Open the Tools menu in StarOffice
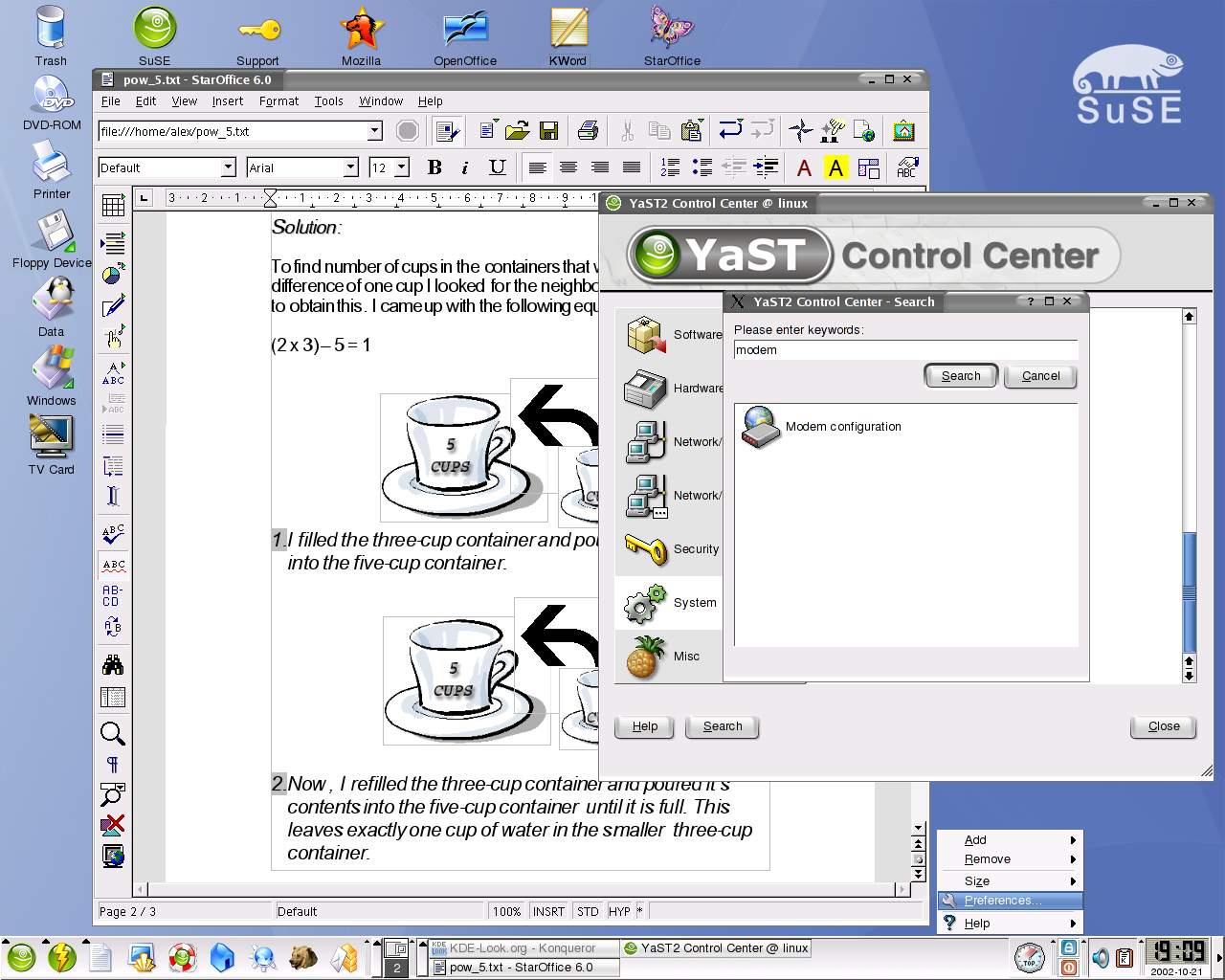 [328, 100]
